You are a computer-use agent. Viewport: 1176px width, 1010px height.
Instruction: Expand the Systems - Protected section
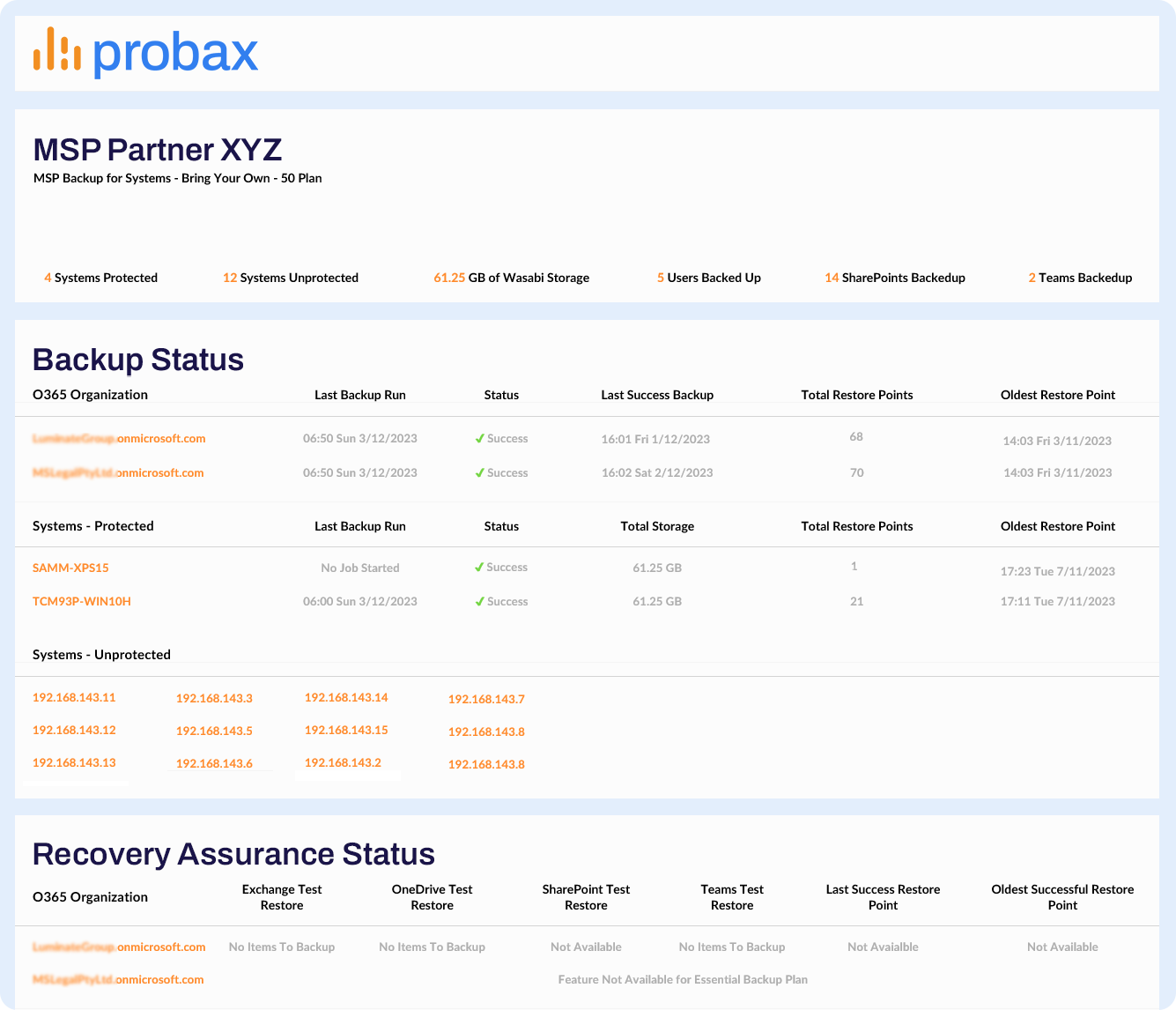click(92, 525)
